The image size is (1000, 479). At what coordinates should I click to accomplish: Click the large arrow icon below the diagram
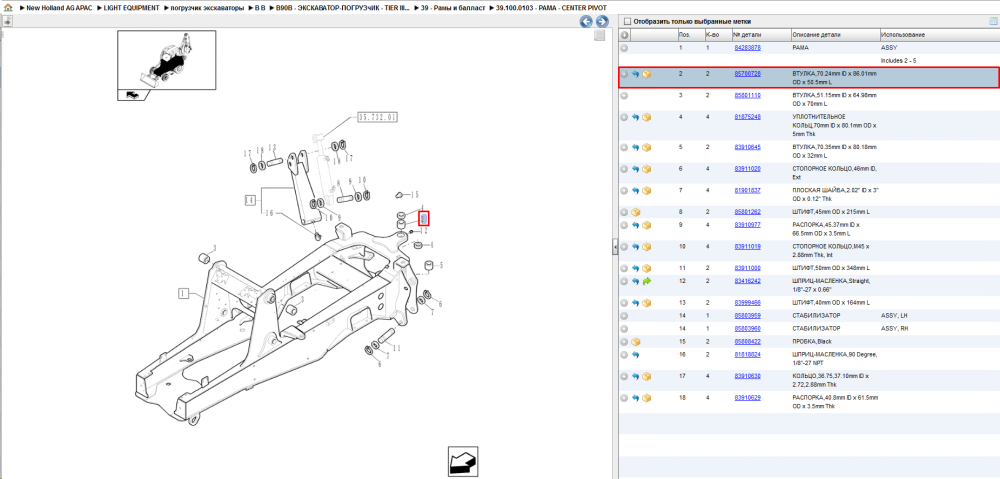463,462
